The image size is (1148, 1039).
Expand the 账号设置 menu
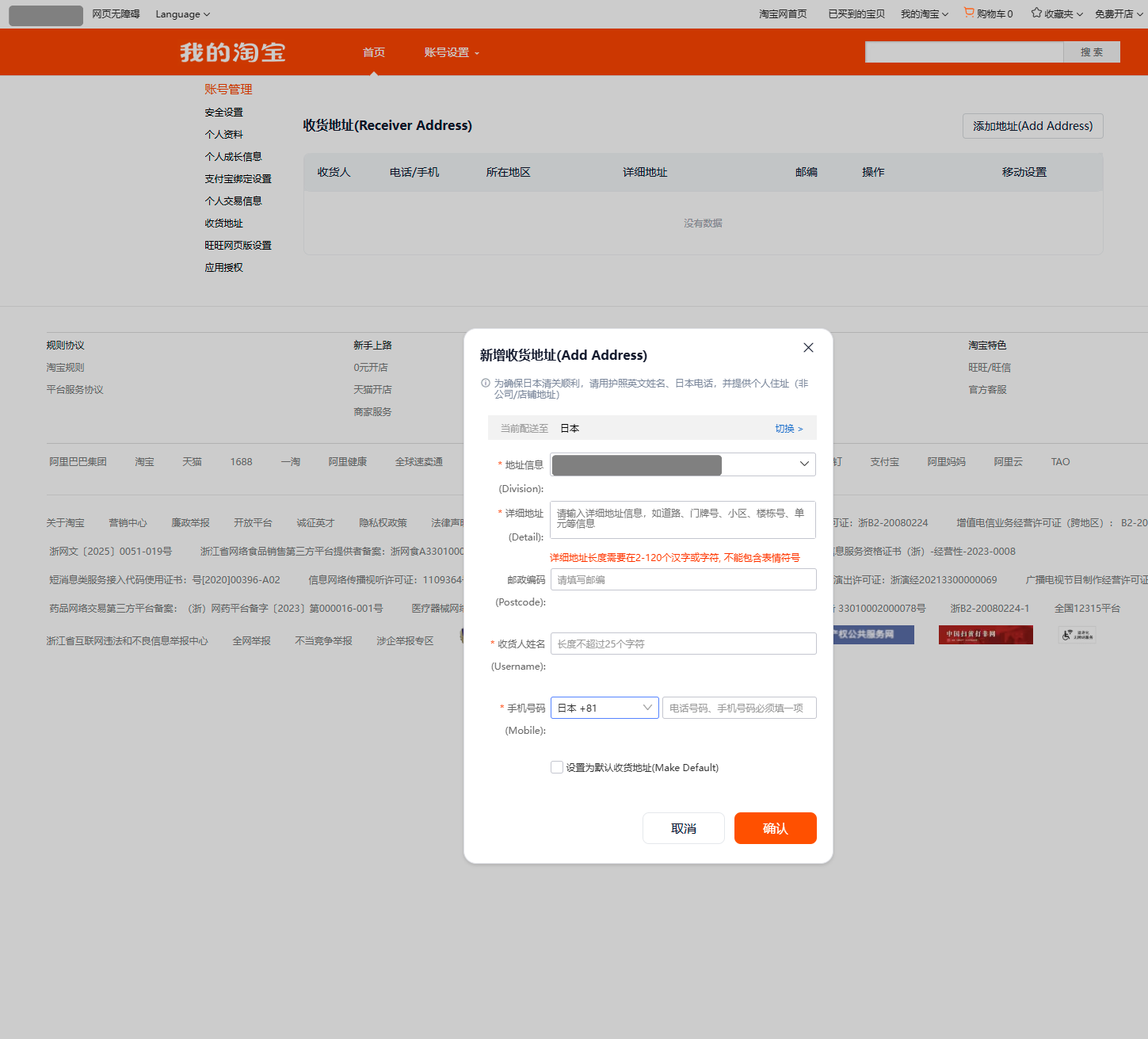click(451, 52)
